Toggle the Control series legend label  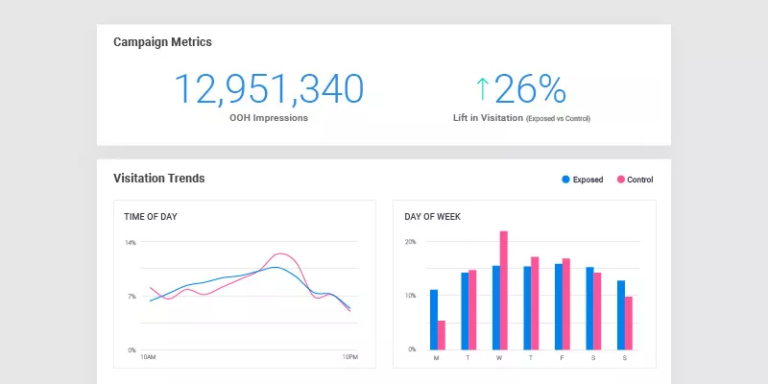click(640, 180)
